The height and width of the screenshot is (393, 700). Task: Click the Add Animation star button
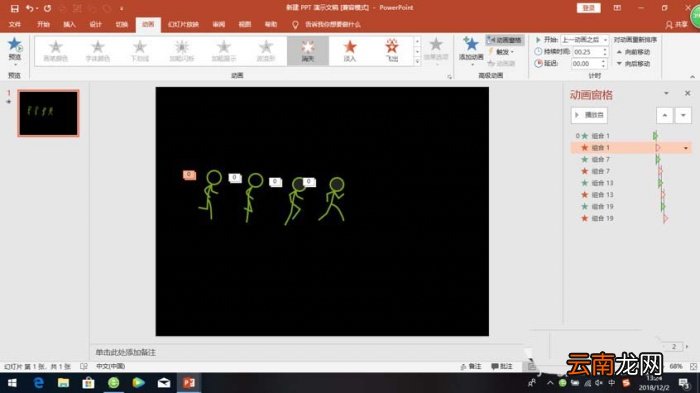coord(471,49)
